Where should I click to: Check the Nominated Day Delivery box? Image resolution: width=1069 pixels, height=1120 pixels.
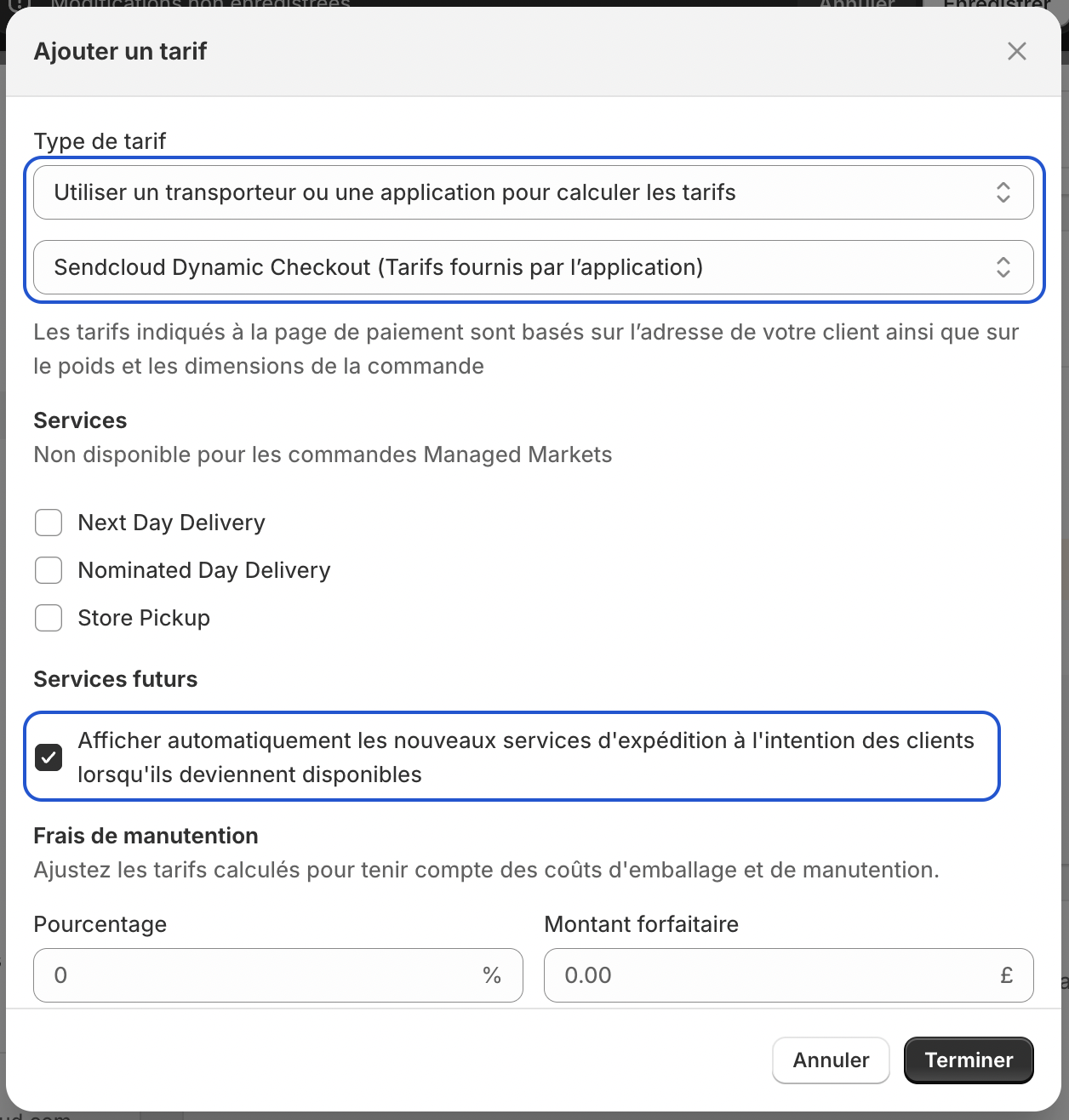coord(49,570)
